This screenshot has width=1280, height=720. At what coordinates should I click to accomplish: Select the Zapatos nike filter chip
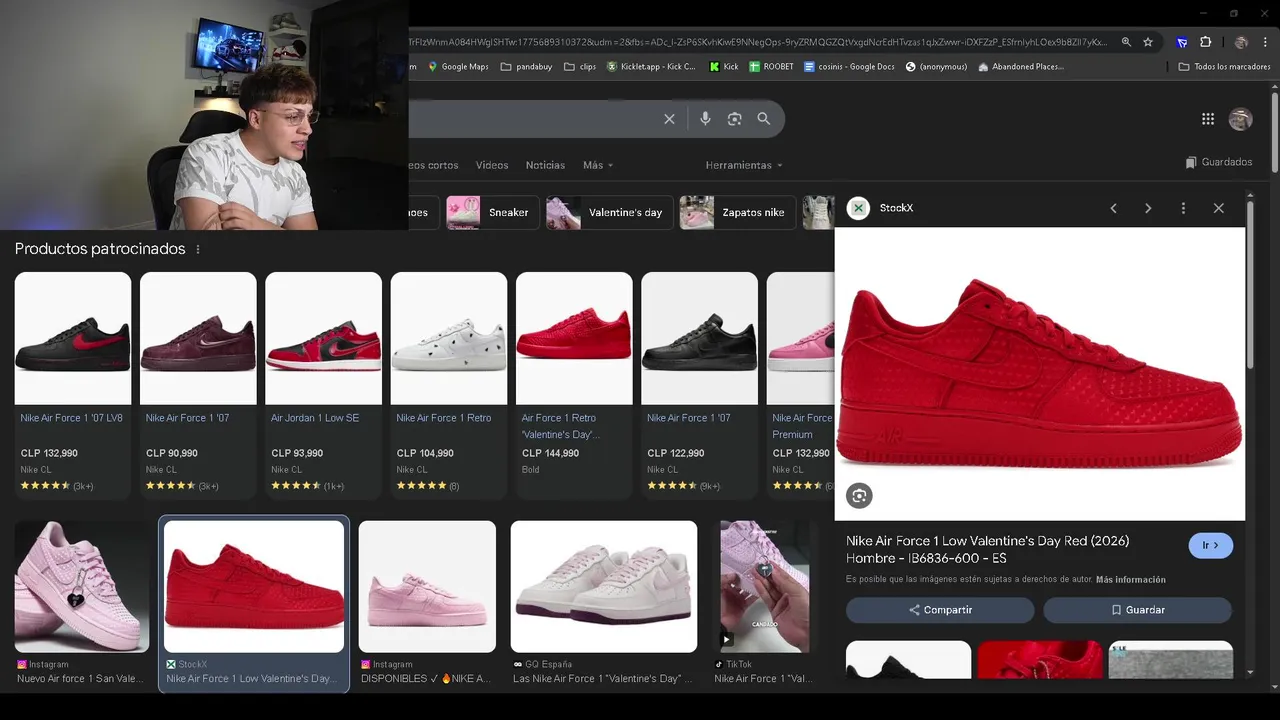pos(737,212)
